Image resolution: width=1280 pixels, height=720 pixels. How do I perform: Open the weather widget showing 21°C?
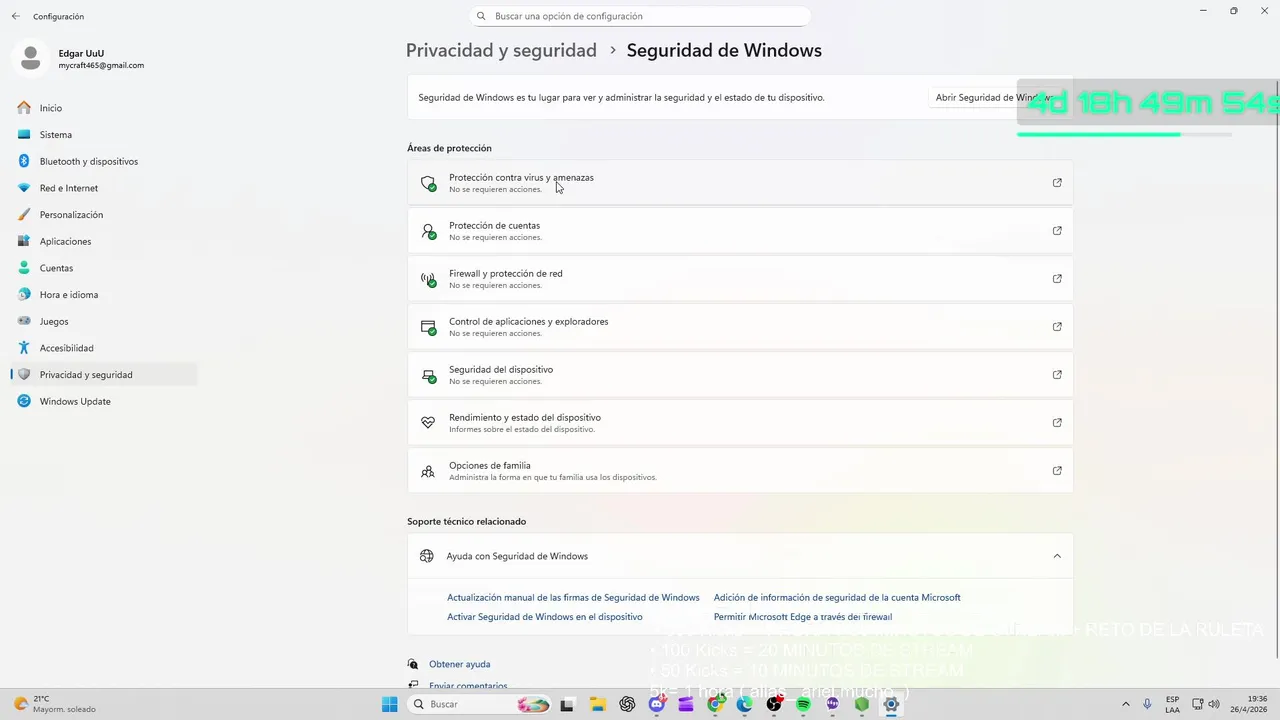pos(55,704)
